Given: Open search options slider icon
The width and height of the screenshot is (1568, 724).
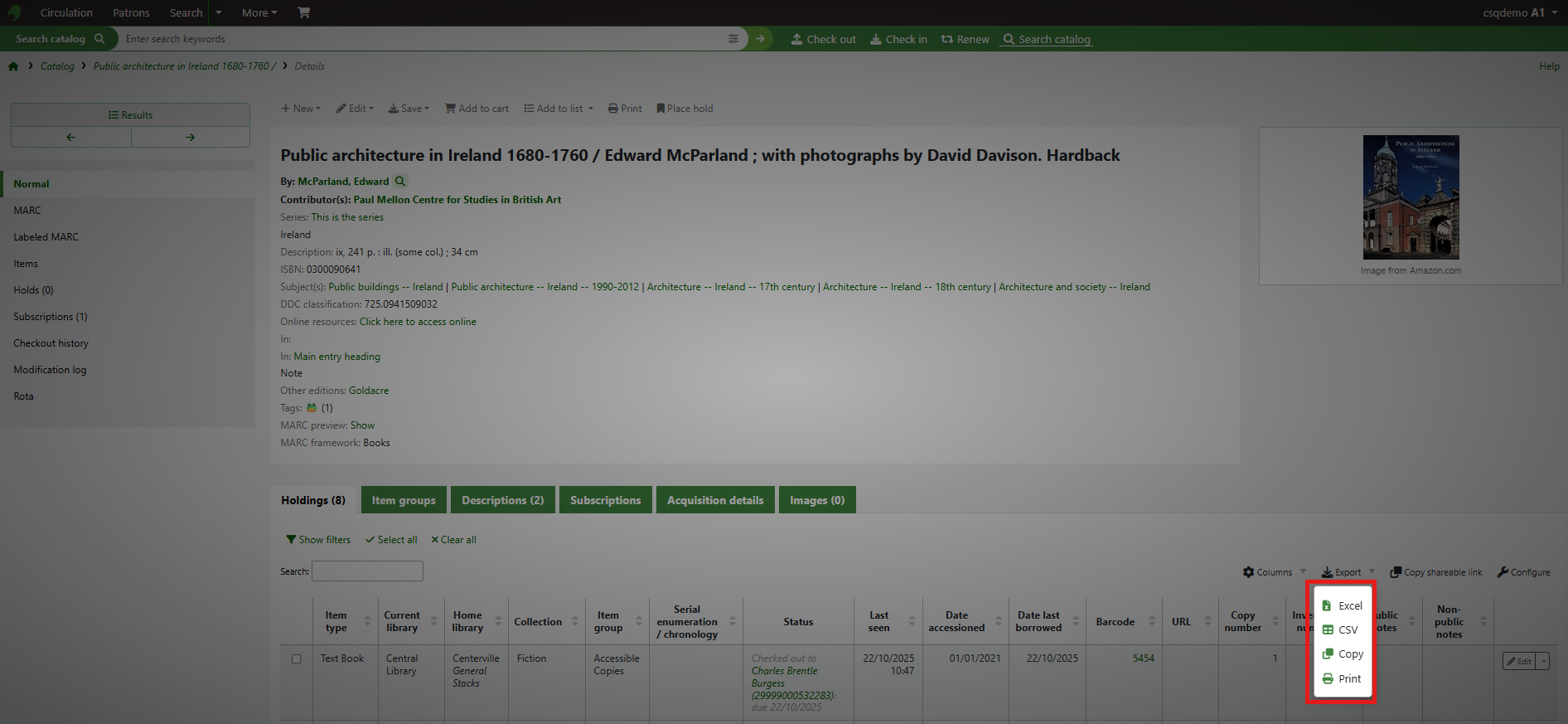Looking at the screenshot, I should [733, 39].
